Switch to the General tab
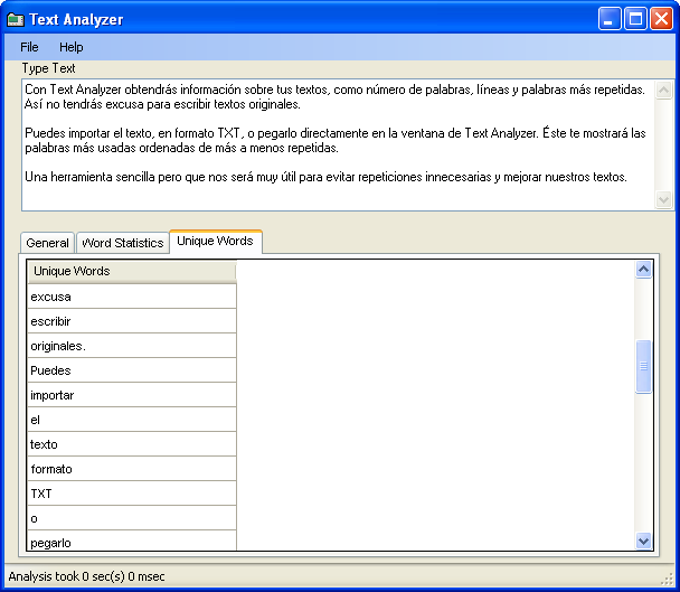Screen dimensions: 680x592 47,243
